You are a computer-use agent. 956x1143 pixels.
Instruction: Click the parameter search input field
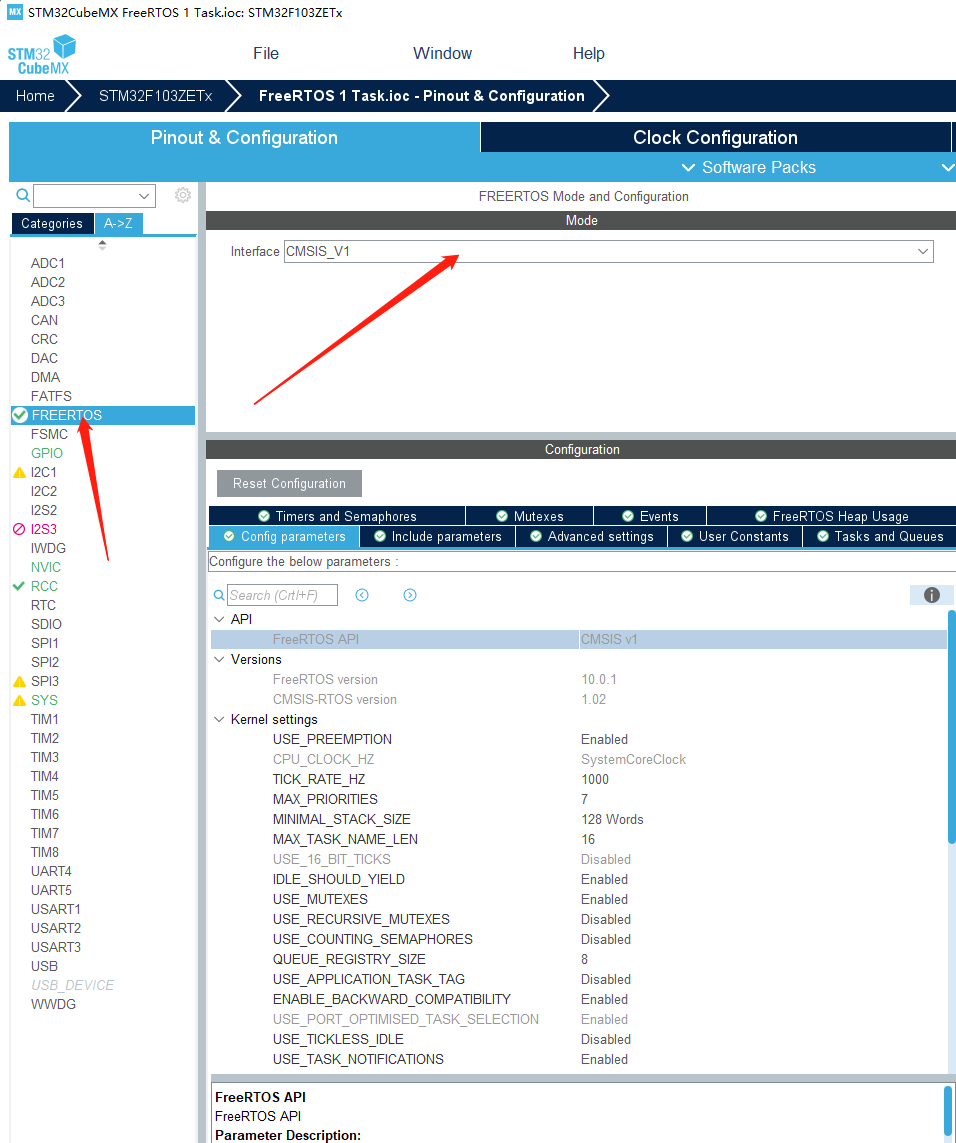click(283, 594)
